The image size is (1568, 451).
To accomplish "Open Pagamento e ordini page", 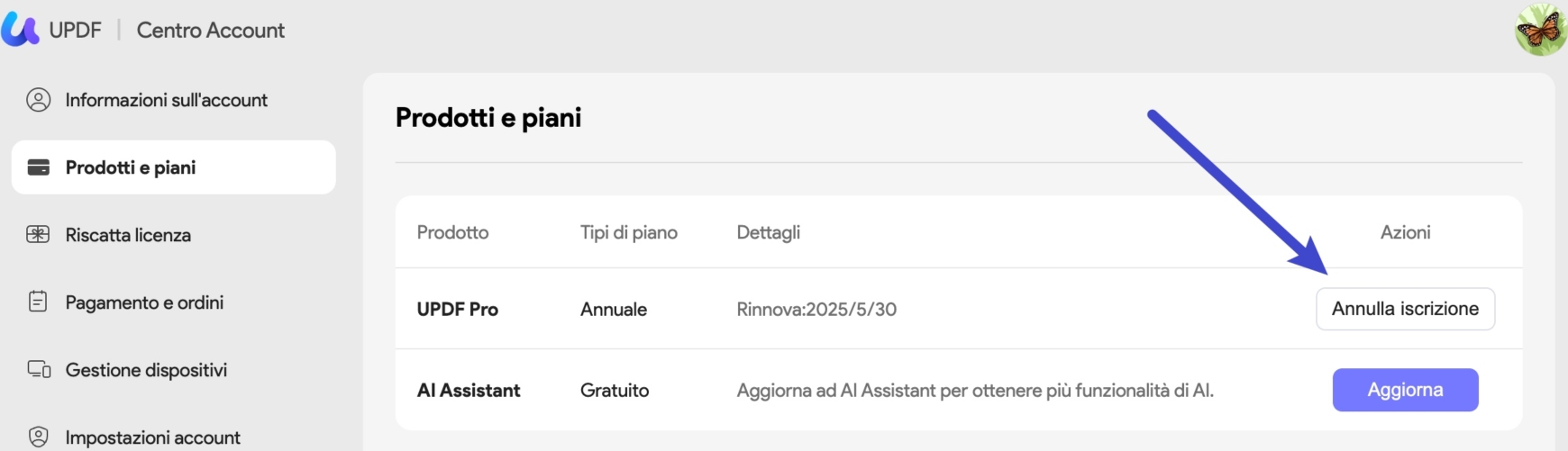I will pyautogui.click(x=174, y=302).
